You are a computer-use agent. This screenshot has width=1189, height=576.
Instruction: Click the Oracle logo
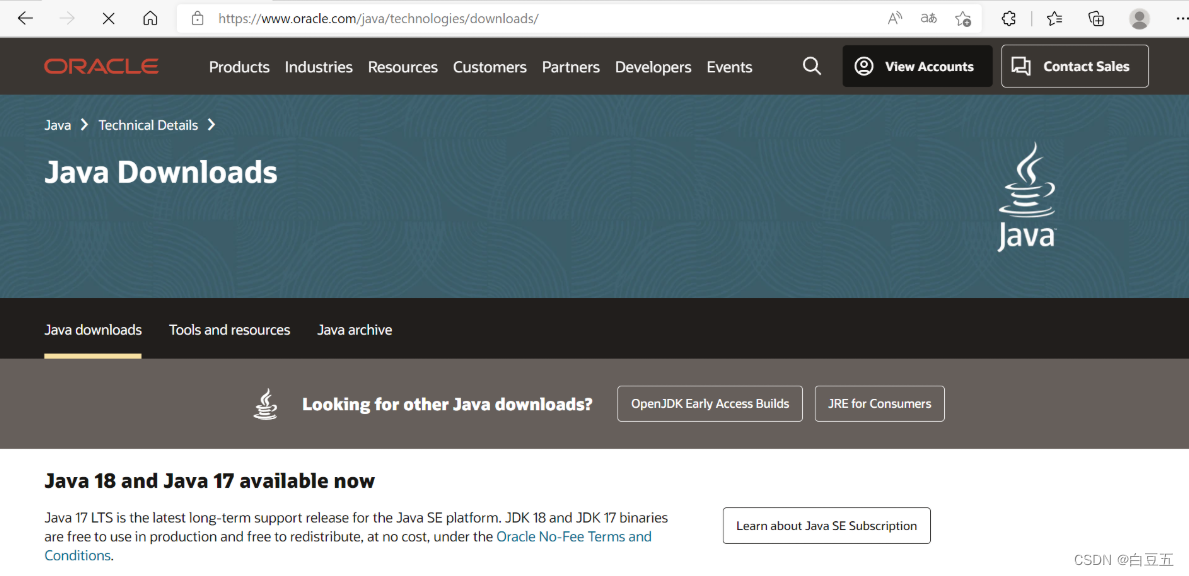click(101, 67)
